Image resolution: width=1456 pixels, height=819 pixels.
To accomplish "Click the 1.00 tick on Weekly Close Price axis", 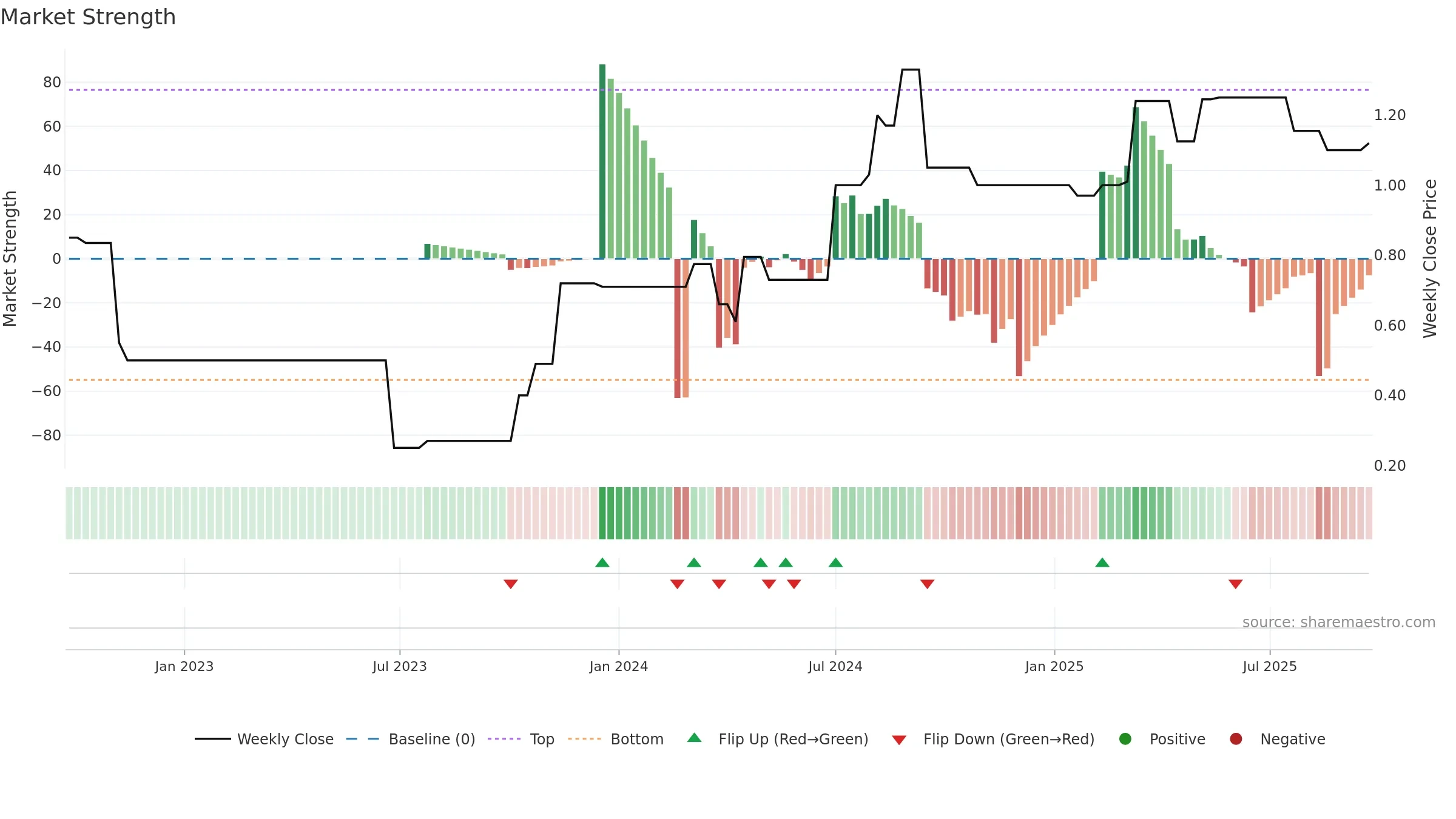I will (1390, 186).
